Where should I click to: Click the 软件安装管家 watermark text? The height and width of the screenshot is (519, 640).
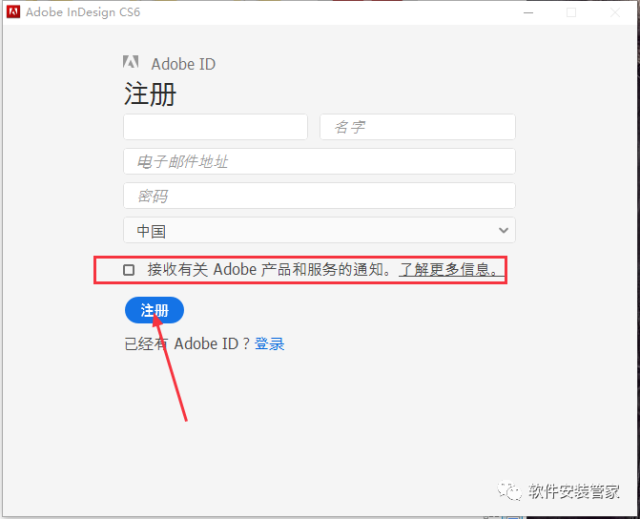click(x=574, y=490)
